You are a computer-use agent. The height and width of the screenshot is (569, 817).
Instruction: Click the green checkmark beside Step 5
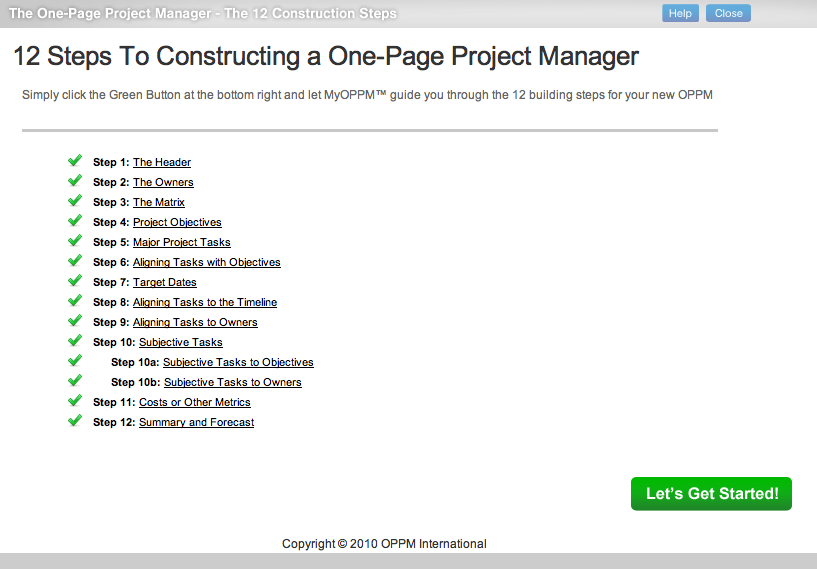click(75, 240)
